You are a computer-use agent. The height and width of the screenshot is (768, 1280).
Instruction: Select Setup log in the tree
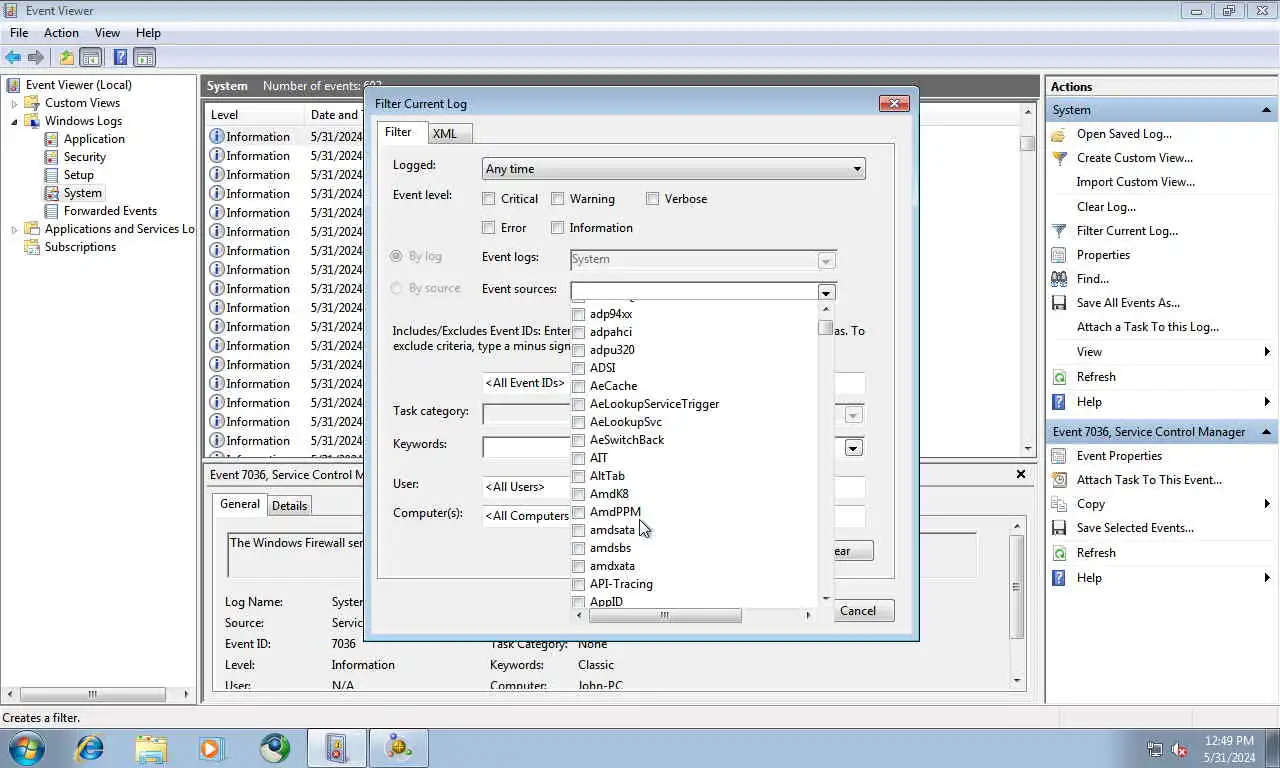(x=78, y=175)
